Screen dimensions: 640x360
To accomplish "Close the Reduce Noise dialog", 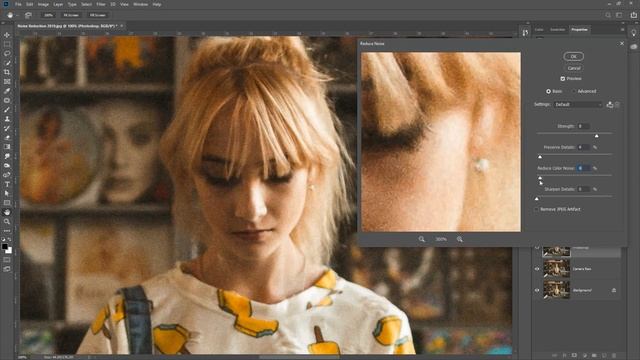I will coord(622,43).
